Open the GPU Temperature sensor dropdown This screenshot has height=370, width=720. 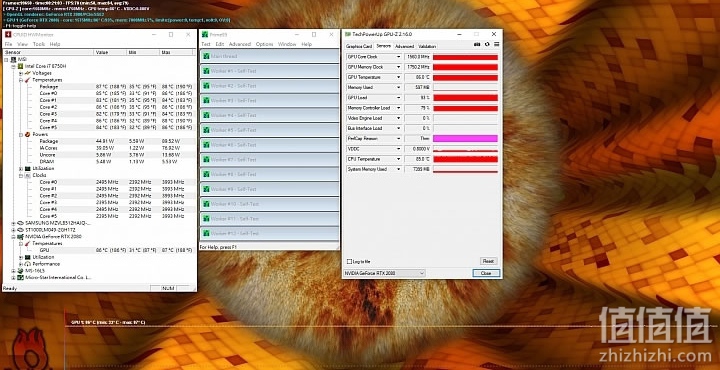(398, 77)
